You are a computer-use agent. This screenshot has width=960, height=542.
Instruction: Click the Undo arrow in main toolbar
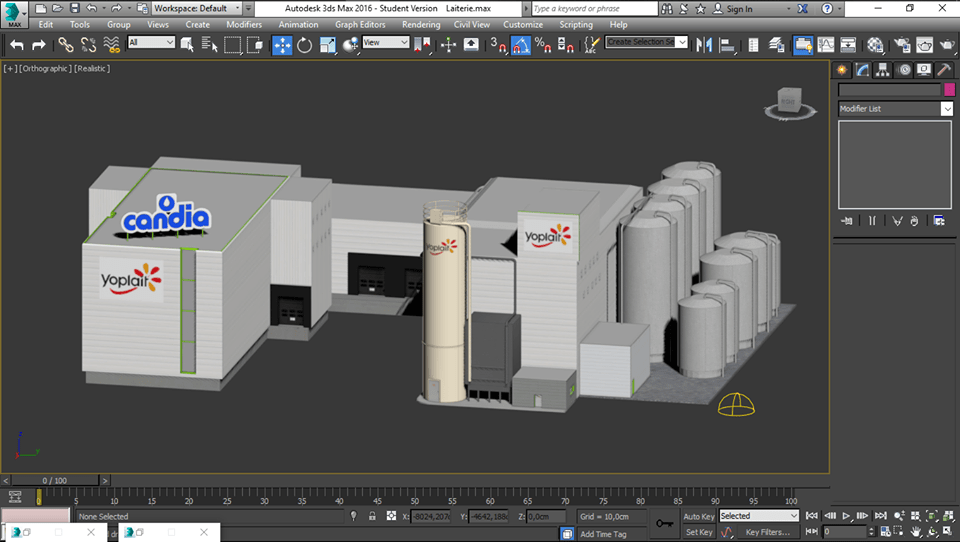[17, 44]
